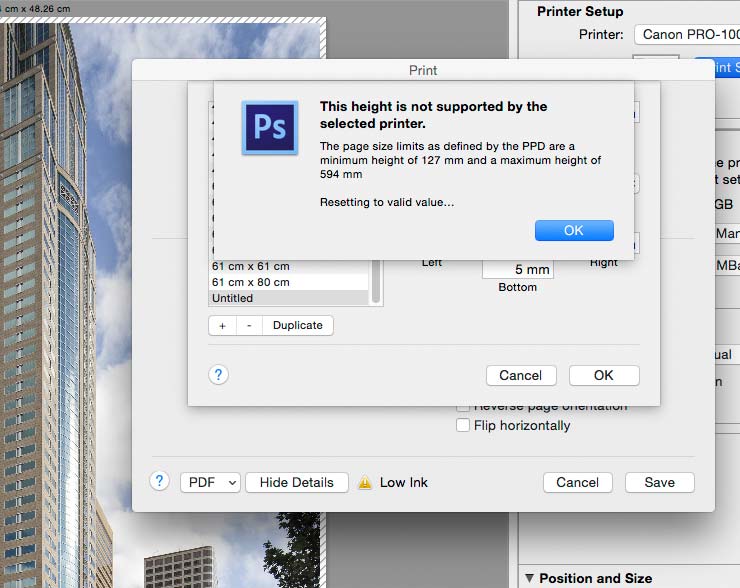
Task: Edit the Bottom margin 5 mm field
Action: (x=518, y=269)
